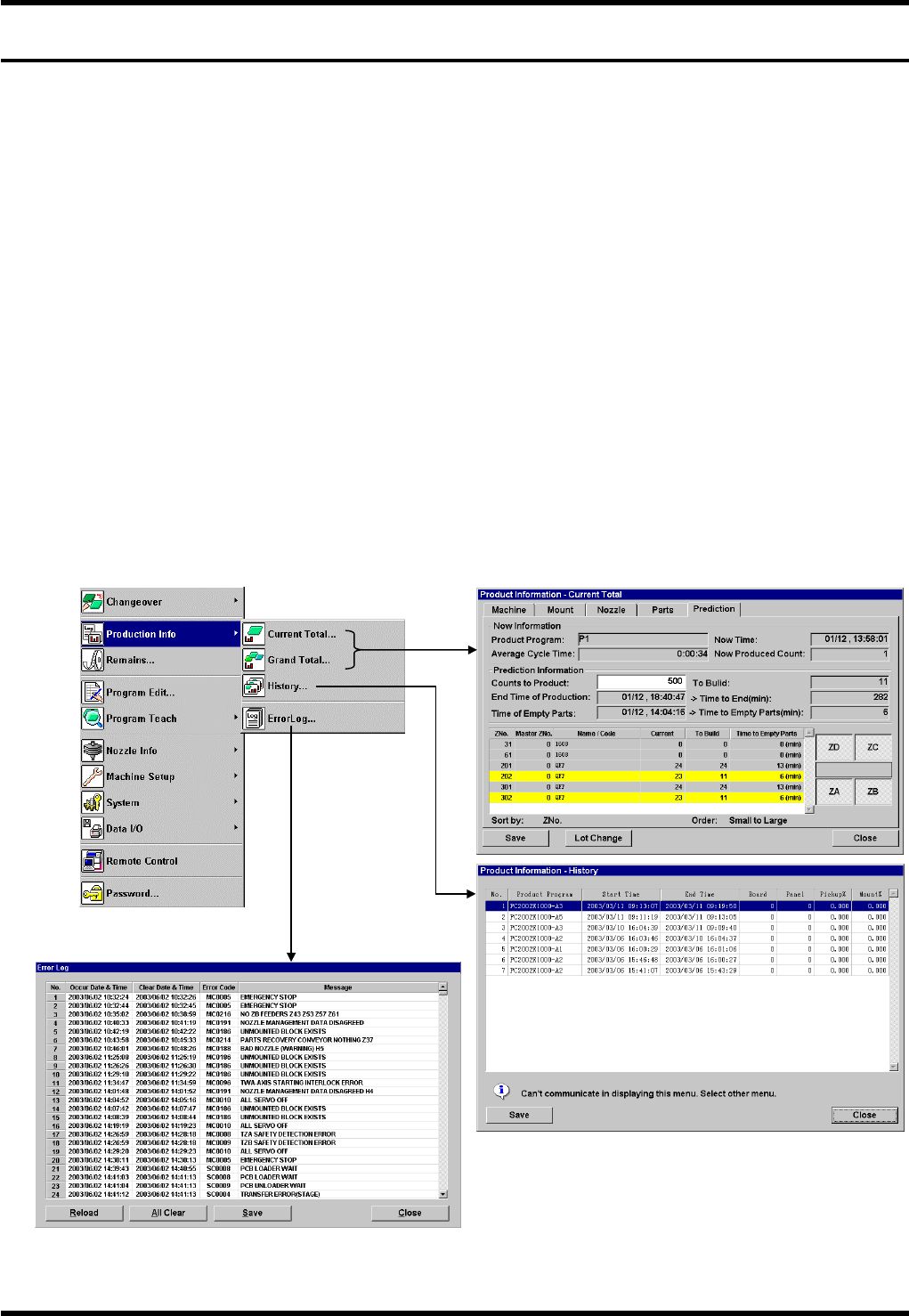Click the Counts to Product field showing 500
The width and height of the screenshot is (909, 1316).
[x=642, y=682]
